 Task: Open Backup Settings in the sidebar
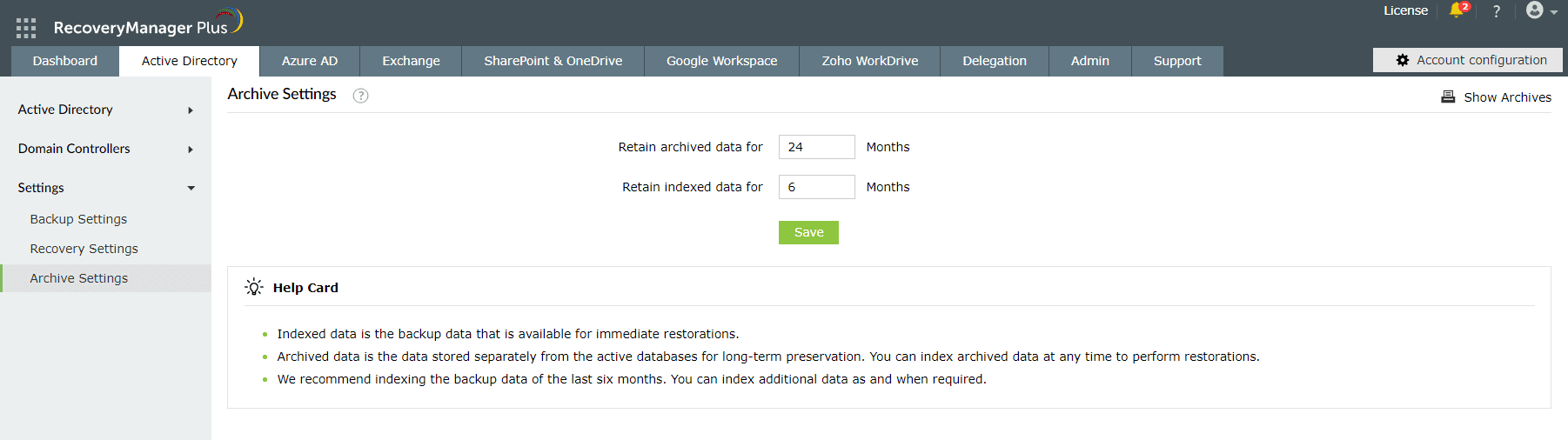[78, 219]
